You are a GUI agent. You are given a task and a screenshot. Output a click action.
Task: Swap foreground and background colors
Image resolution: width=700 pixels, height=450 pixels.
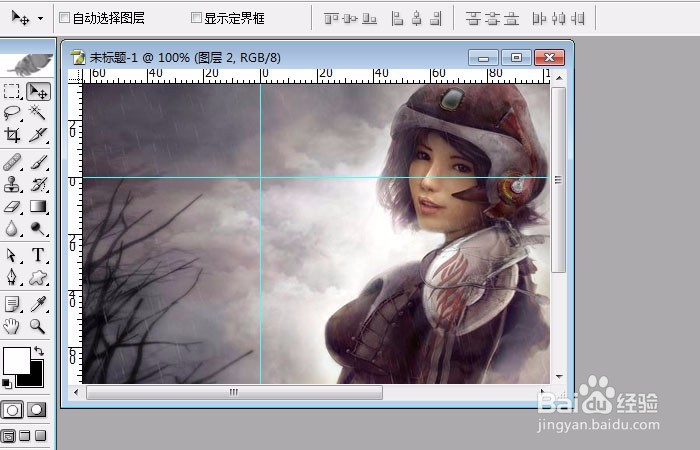(x=39, y=351)
